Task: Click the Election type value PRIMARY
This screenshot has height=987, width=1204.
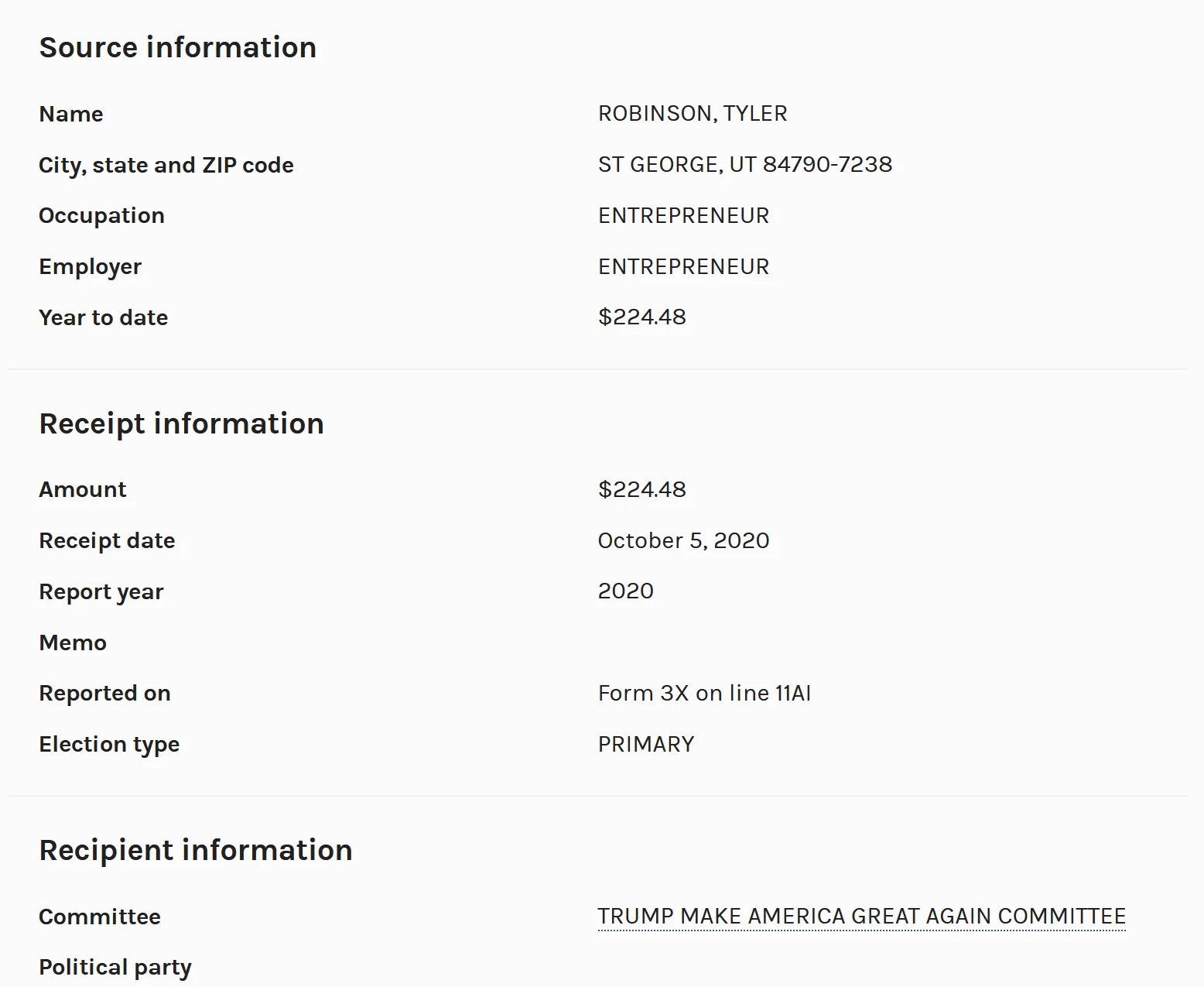Action: click(x=646, y=744)
